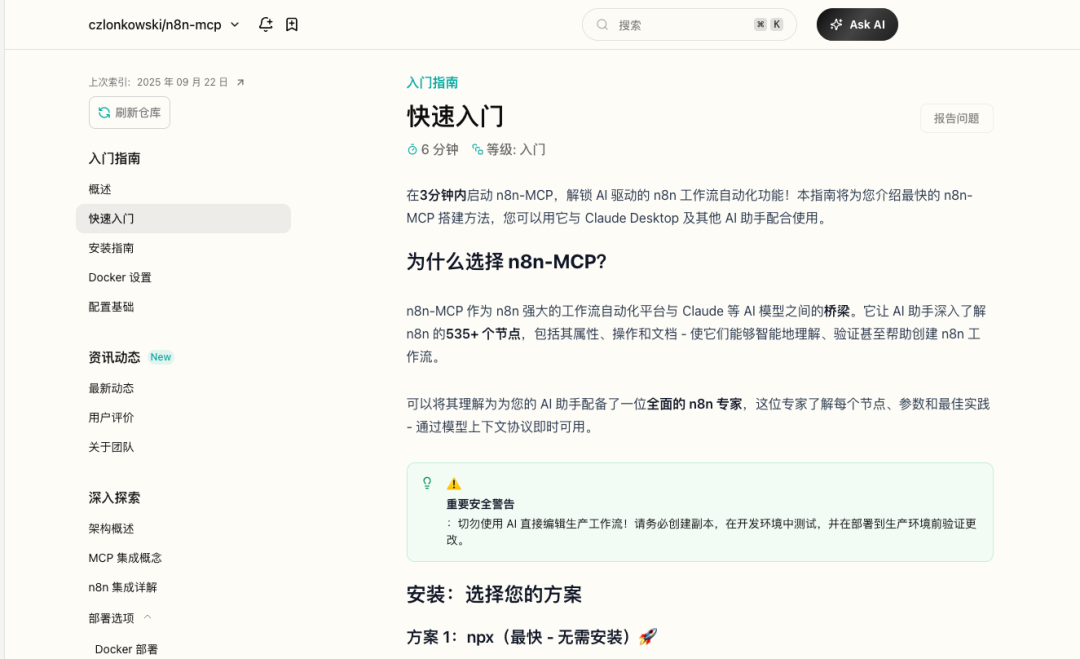Click the stopwatch icon beside 6 分钟

coord(412,150)
